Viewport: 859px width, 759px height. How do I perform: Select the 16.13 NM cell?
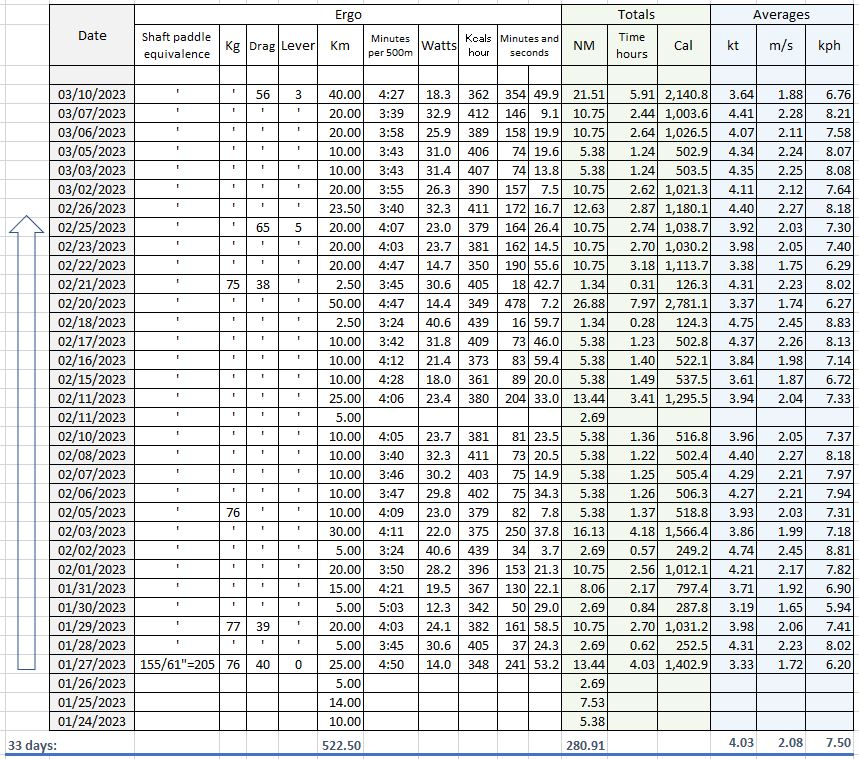click(584, 531)
